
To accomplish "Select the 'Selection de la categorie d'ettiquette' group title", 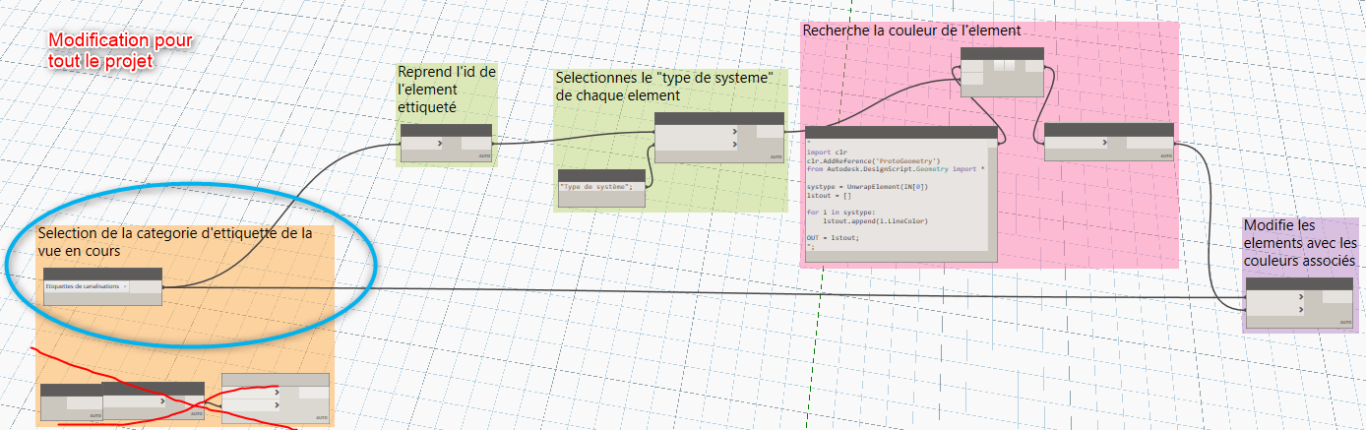I will point(176,241).
